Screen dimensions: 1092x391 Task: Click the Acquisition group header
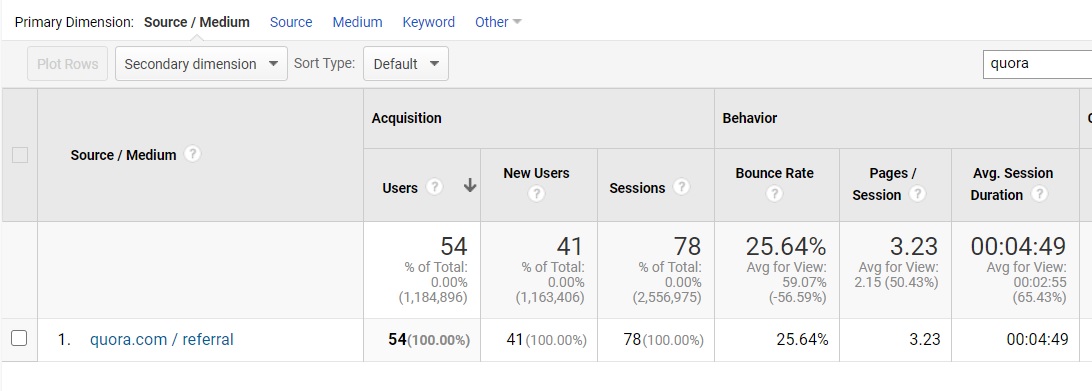[407, 118]
